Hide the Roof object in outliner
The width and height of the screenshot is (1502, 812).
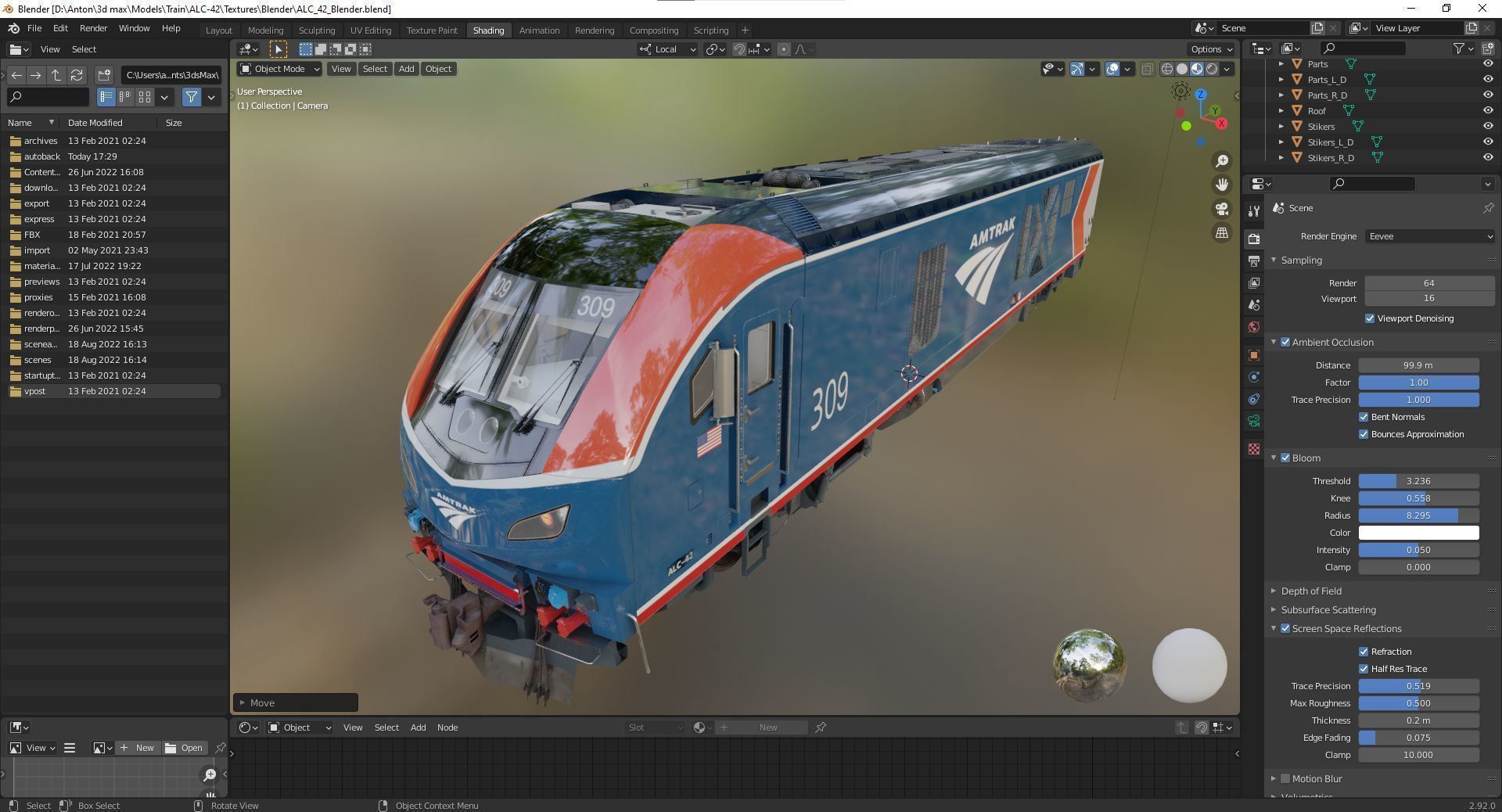(1488, 111)
